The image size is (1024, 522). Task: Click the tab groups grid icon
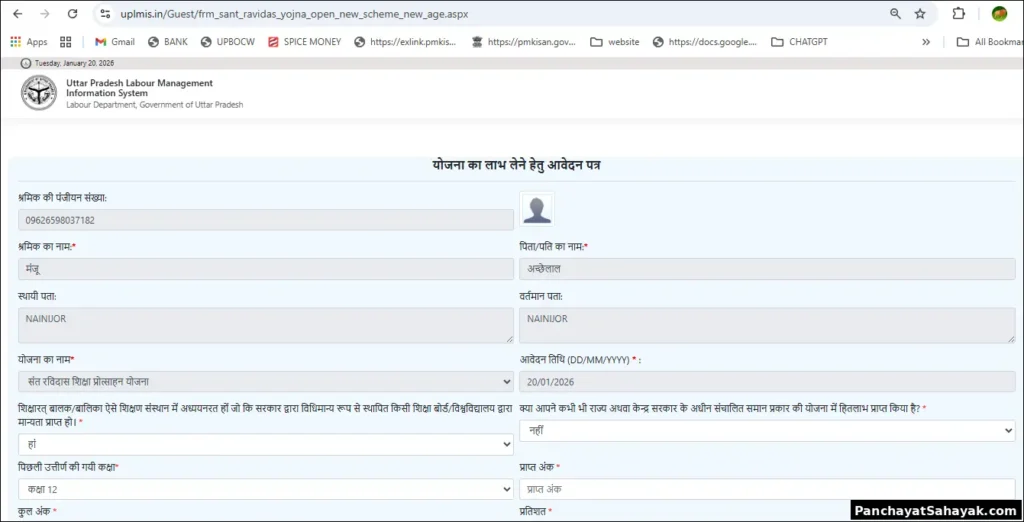click(x=65, y=42)
